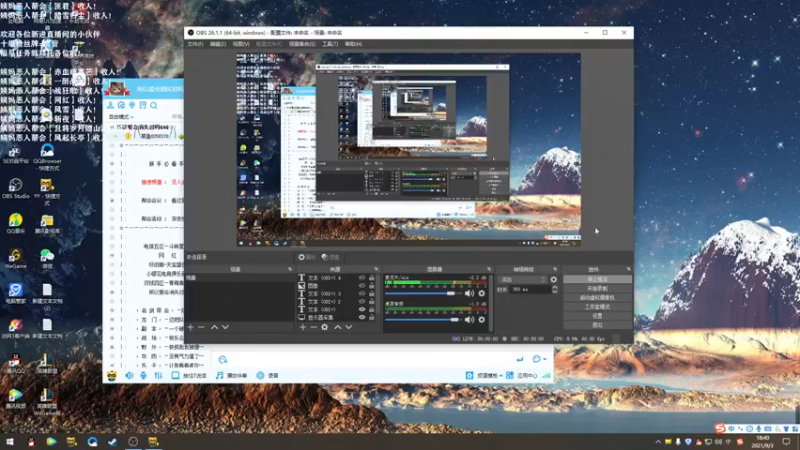This screenshot has width=800, height=450.
Task: Open the free mode dropdown in the YY window
Action: (121, 117)
